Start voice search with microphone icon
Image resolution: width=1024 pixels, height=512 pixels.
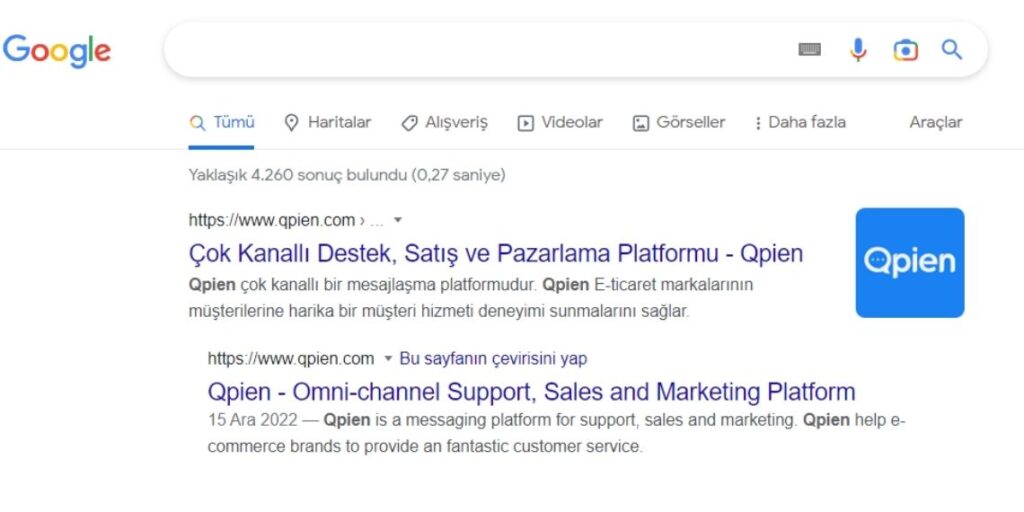858,50
